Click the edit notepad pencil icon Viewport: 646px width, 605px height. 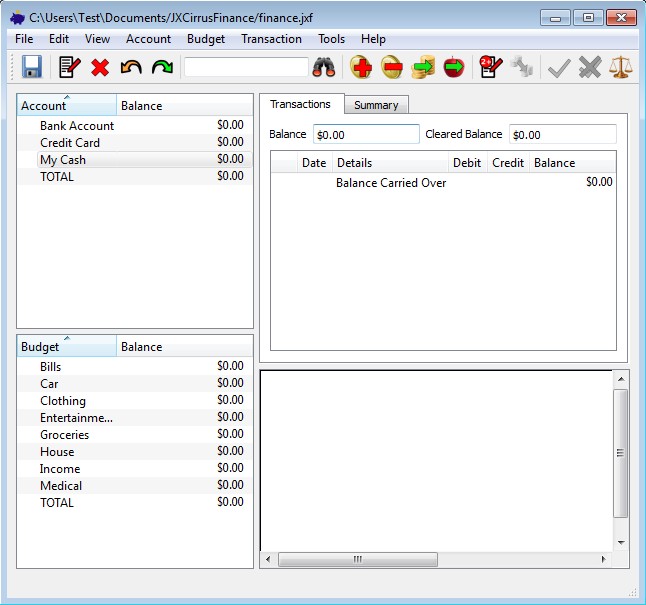(x=69, y=67)
